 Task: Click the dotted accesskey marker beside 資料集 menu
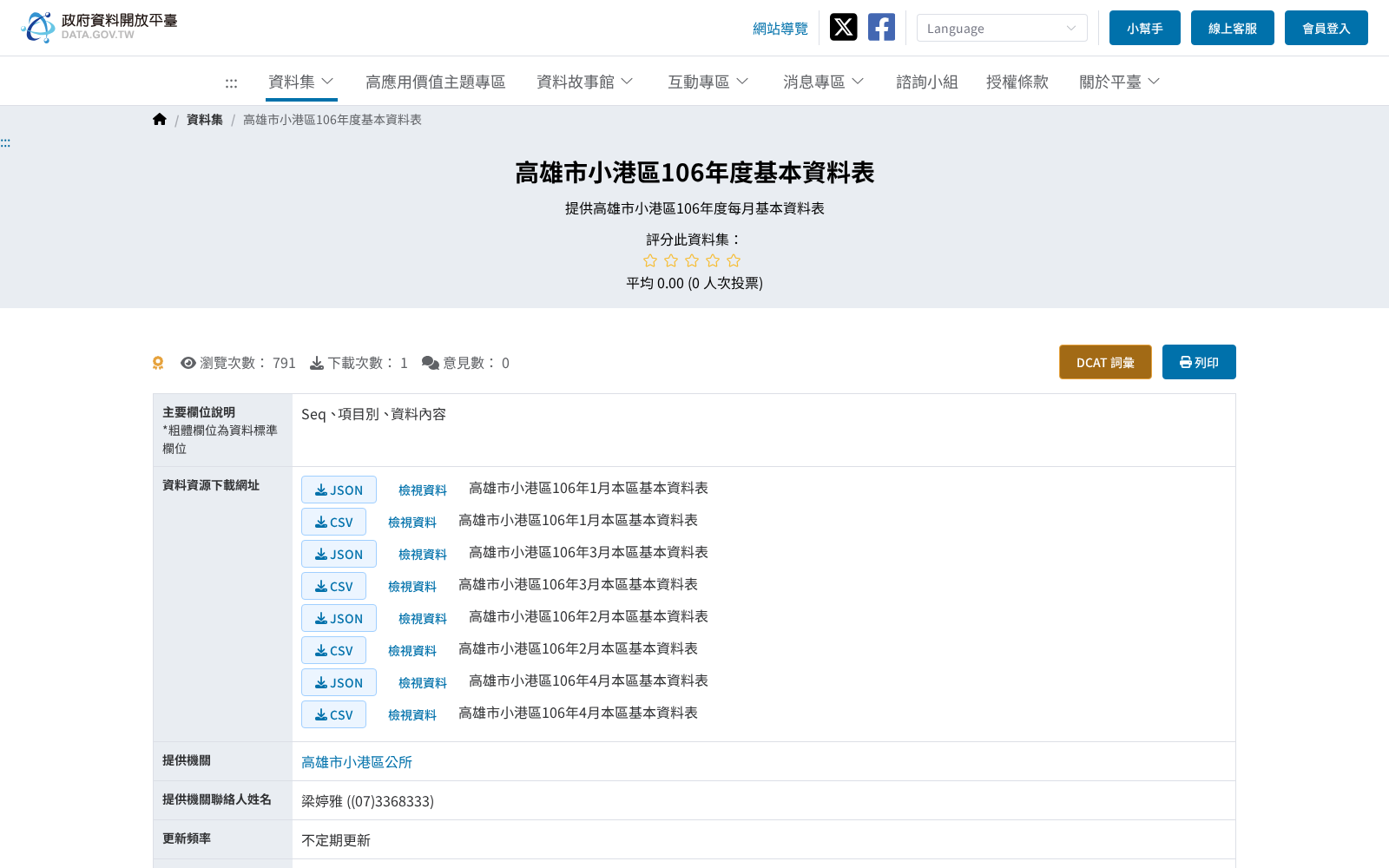click(231, 82)
